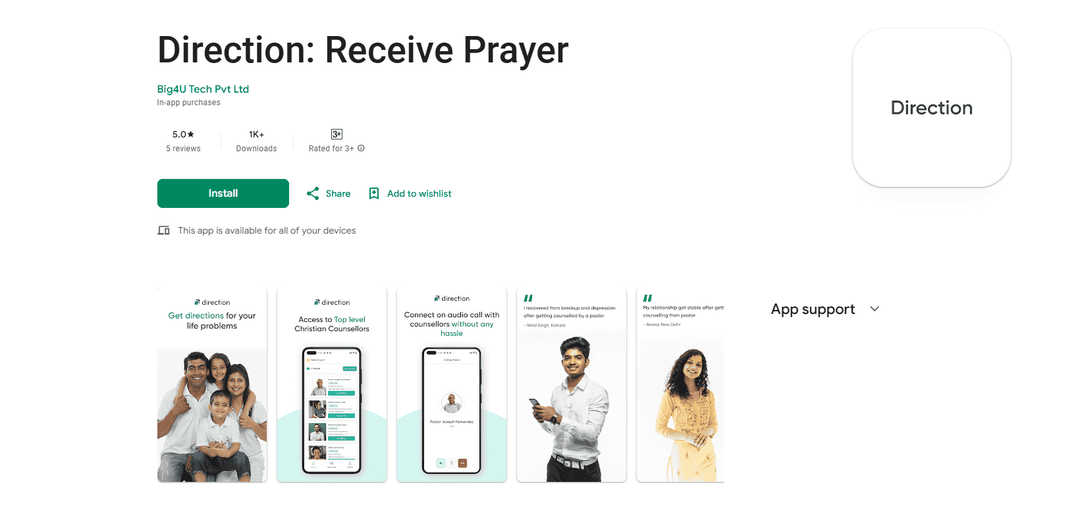Click Add to wishlist label
1080x512 pixels.
click(x=419, y=194)
